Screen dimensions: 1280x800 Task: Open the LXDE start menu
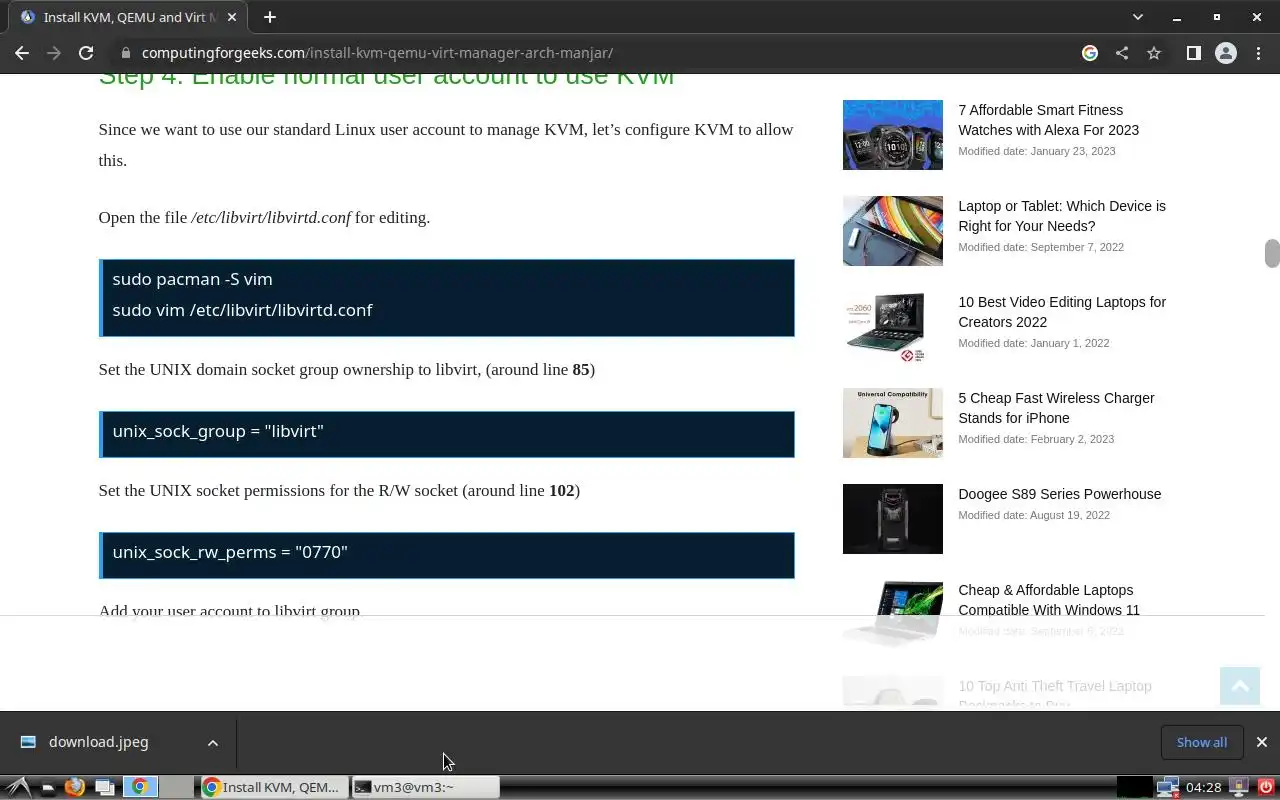[17, 787]
